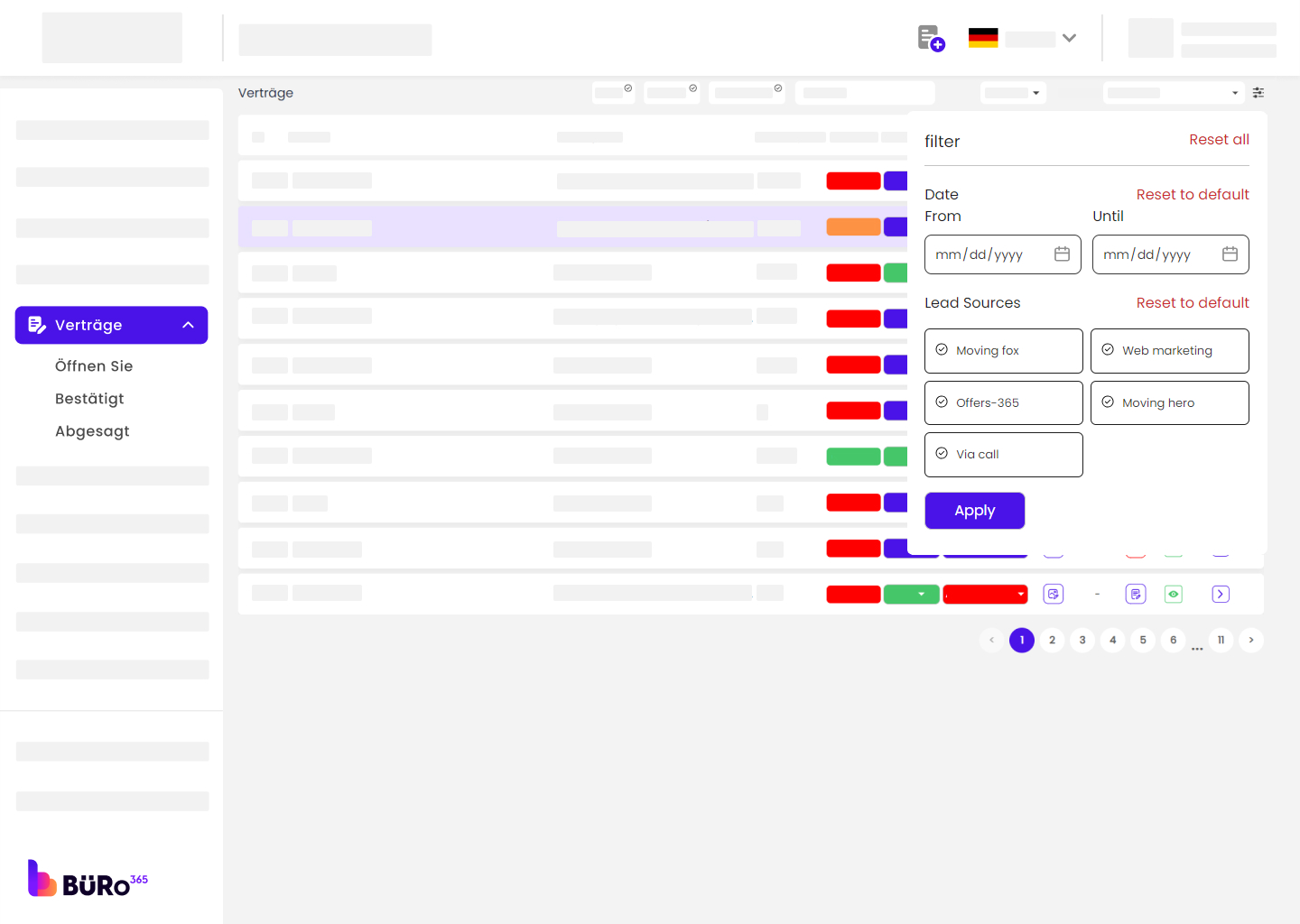The image size is (1300, 924).
Task: Click the add new document icon in header
Action: 931,39
